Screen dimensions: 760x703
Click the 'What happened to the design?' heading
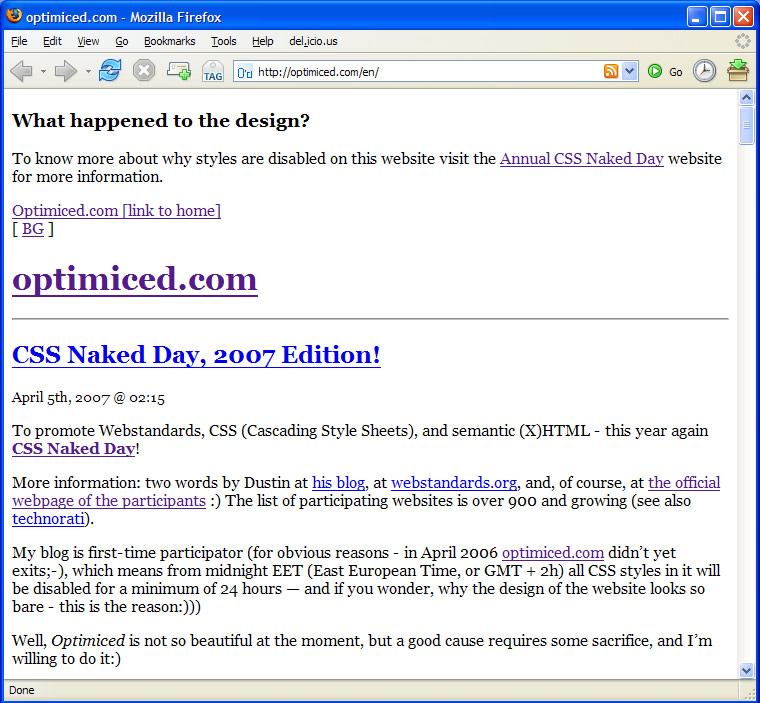coord(160,120)
